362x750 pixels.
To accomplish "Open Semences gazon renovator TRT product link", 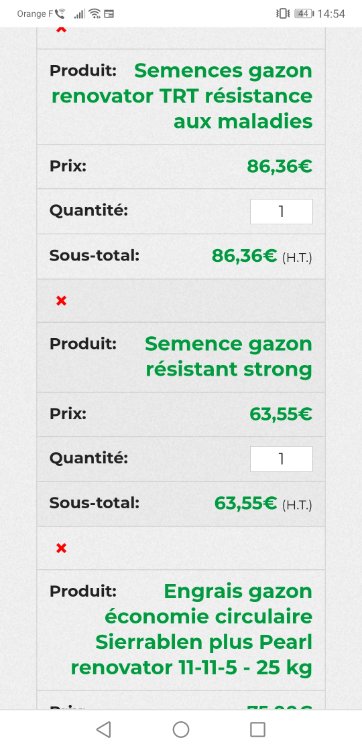I will (x=182, y=96).
